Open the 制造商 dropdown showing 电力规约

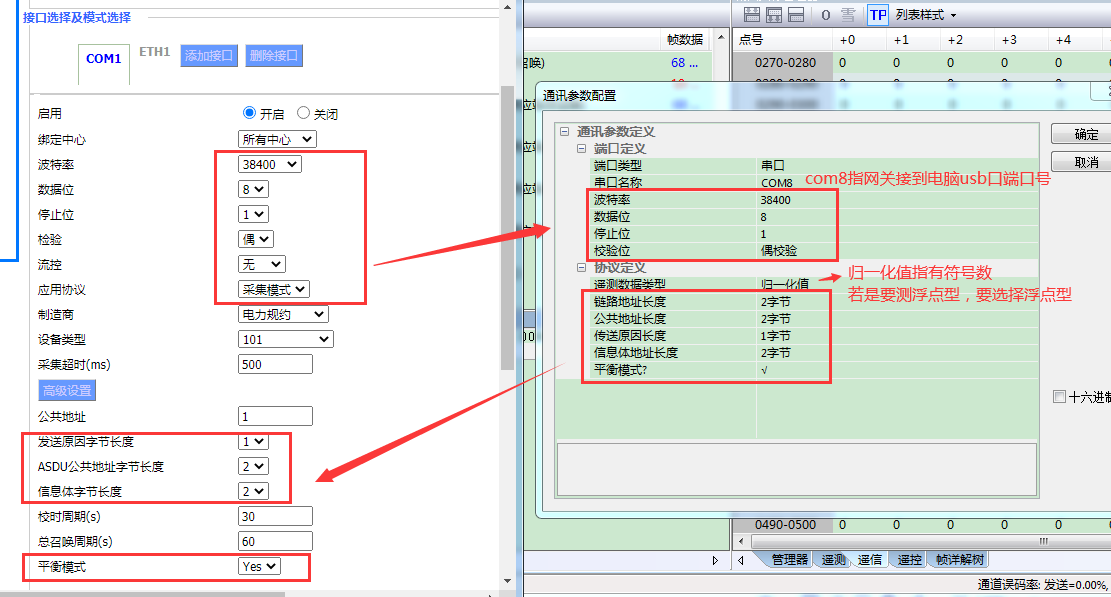click(283, 314)
